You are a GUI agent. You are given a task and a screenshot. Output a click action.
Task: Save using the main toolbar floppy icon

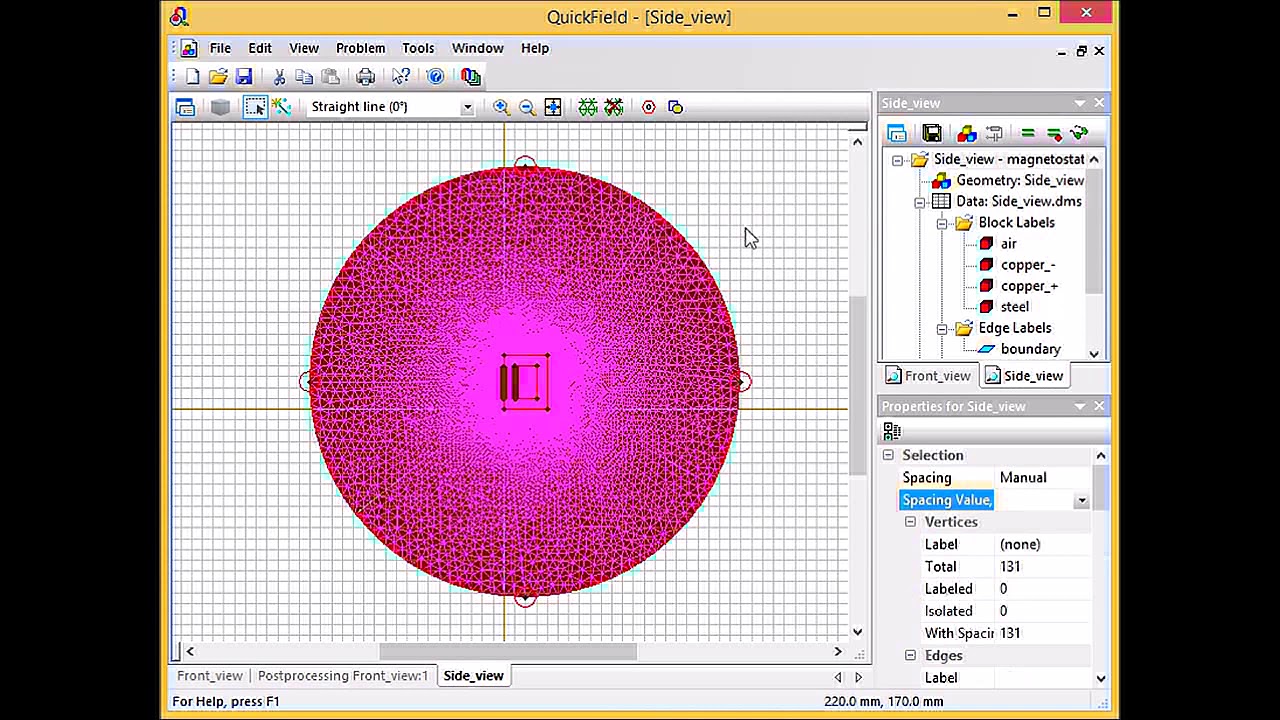[x=244, y=77]
